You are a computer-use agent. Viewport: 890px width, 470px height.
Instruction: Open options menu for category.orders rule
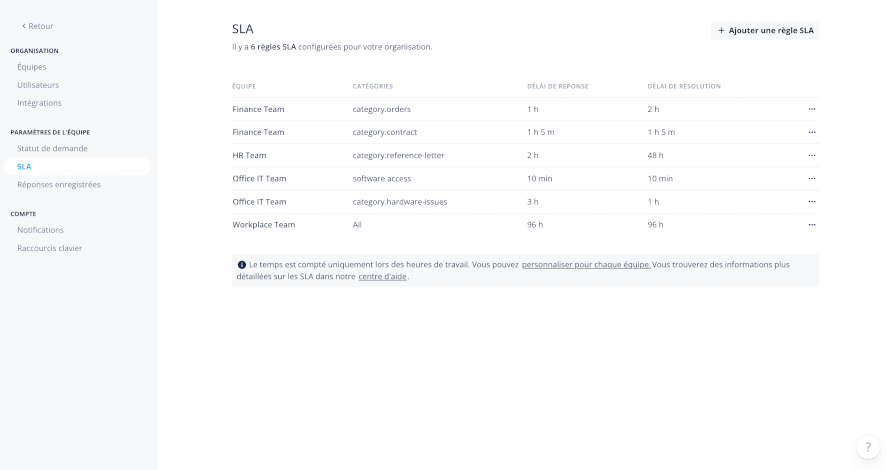(812, 109)
